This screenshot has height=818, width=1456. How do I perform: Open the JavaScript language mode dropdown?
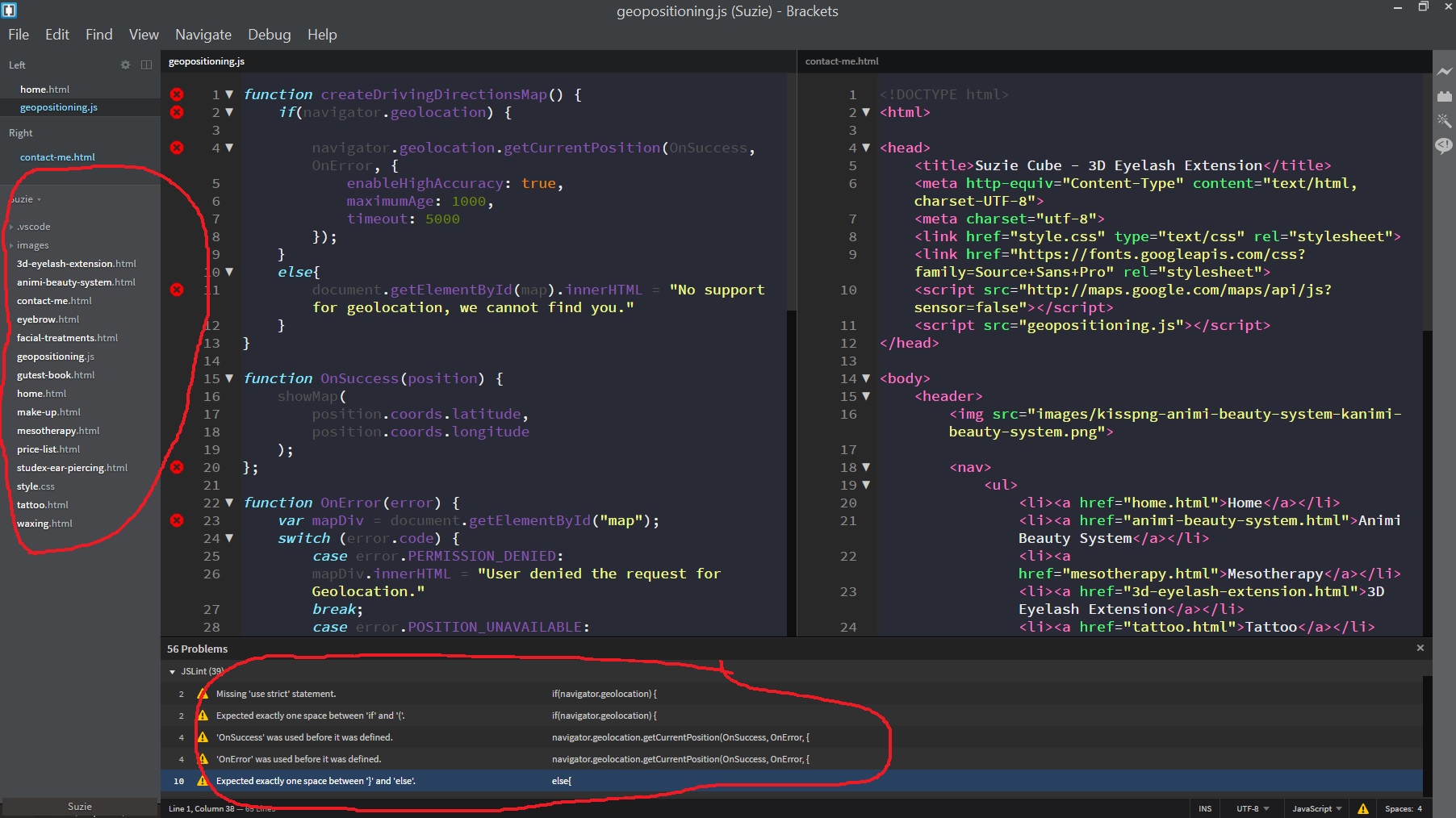pos(1315,808)
